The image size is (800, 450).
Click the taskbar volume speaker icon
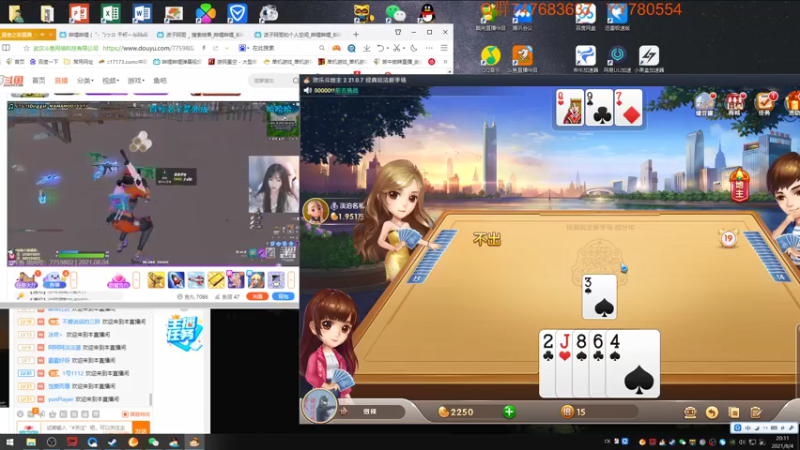pos(742,442)
